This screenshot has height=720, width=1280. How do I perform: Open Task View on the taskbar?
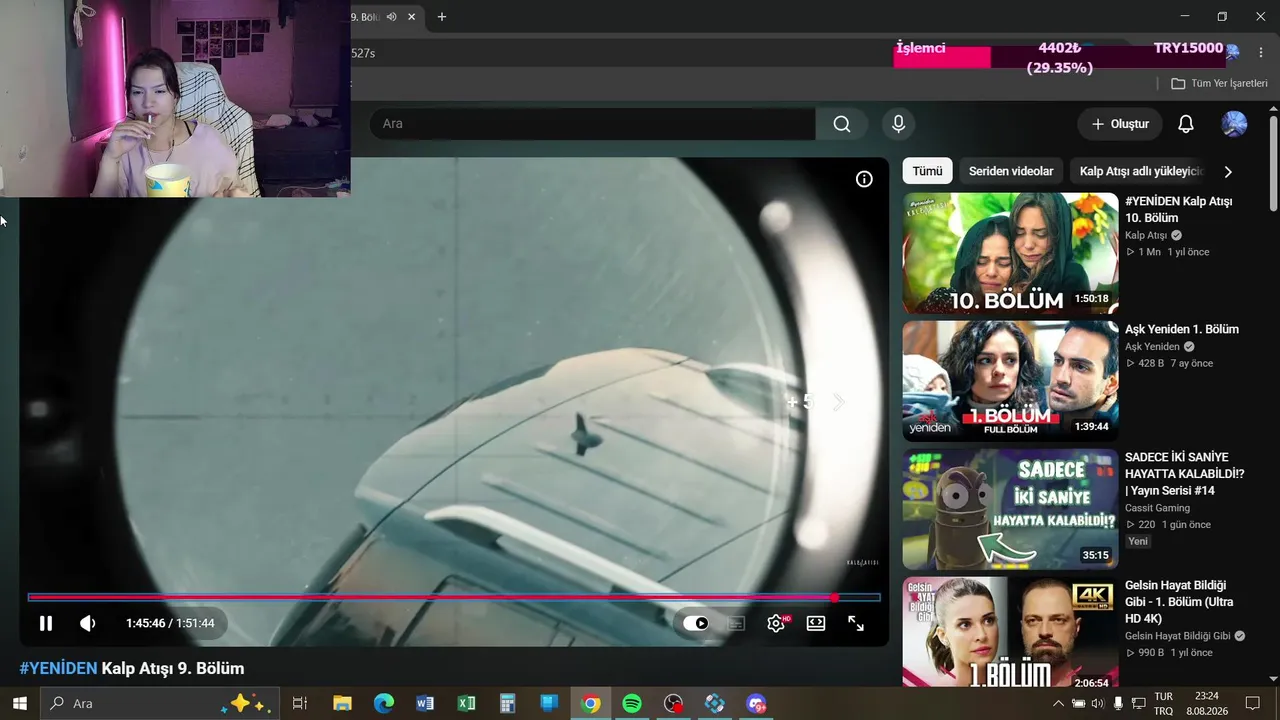299,703
